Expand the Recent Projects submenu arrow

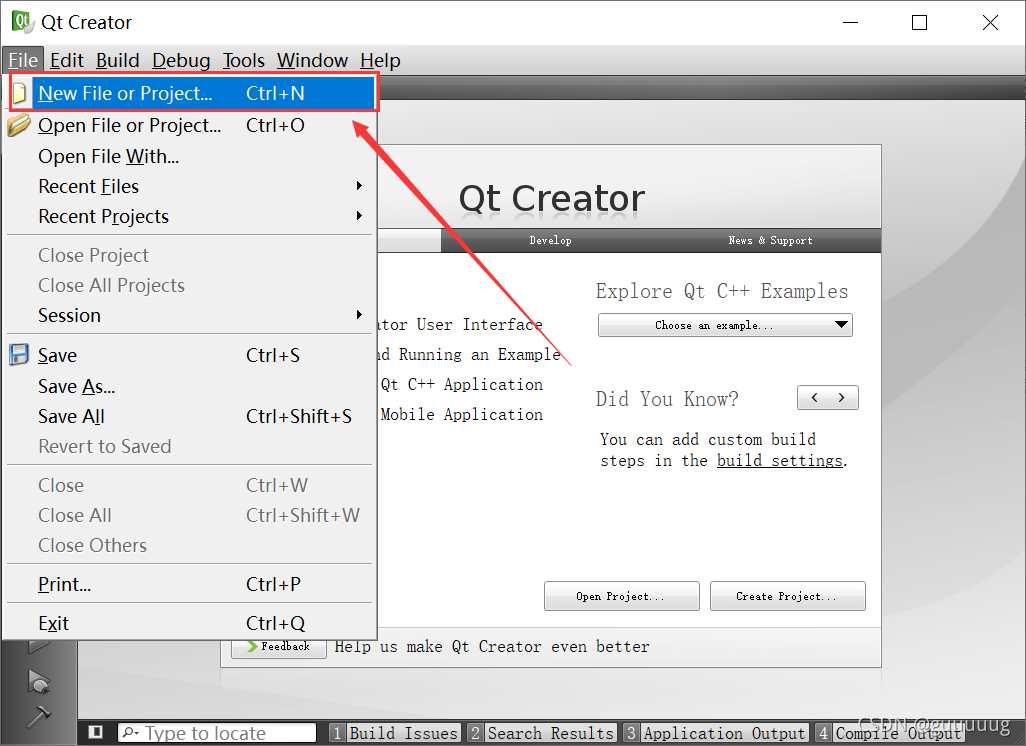click(359, 215)
